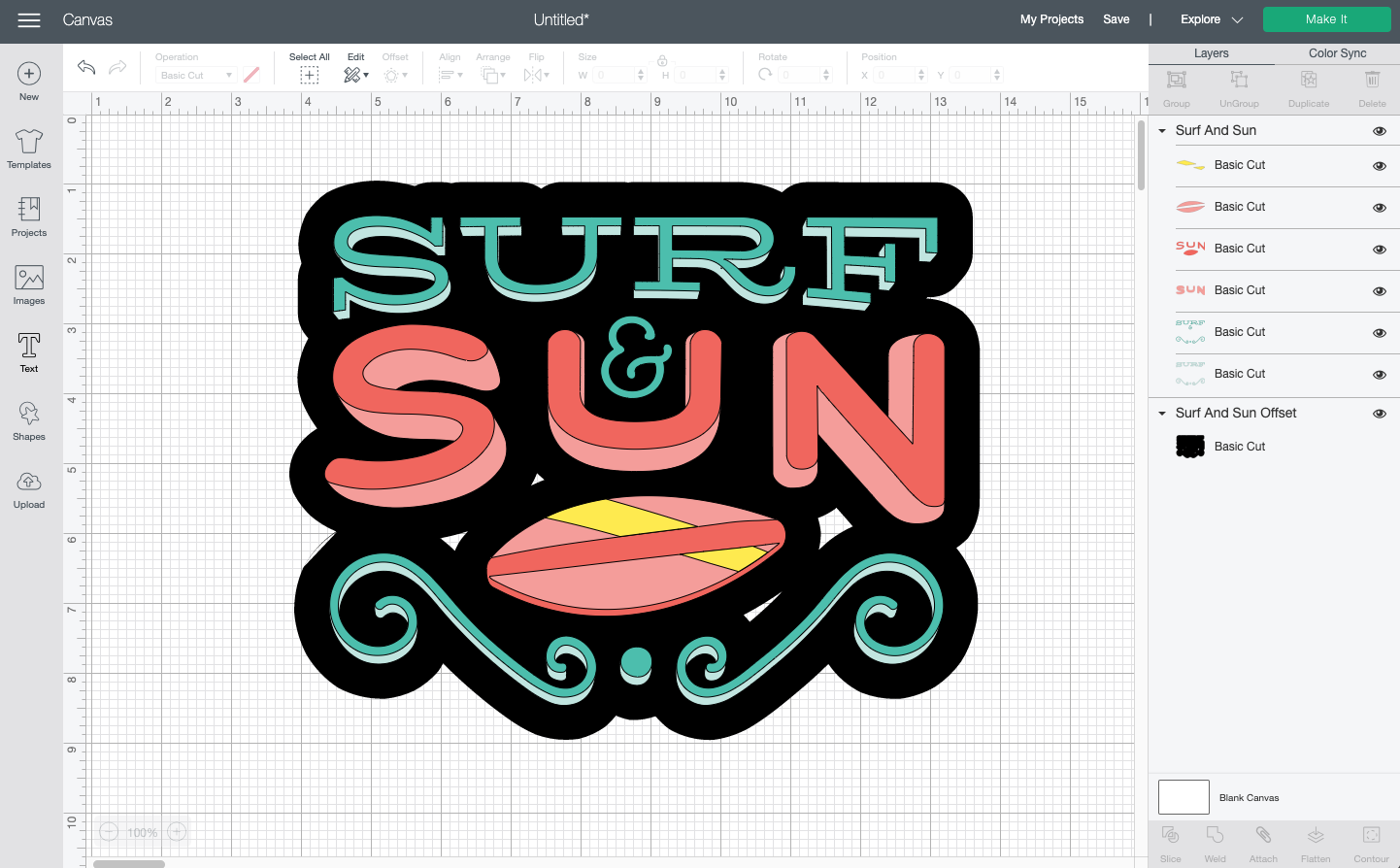The height and width of the screenshot is (868, 1400).
Task: Collapse the Surf And Sun Offset group
Action: point(1162,413)
